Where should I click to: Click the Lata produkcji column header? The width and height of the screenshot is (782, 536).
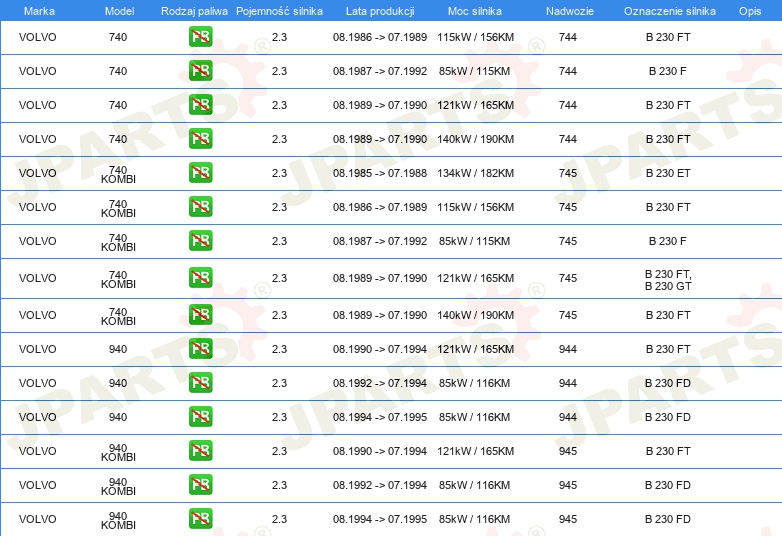pos(380,11)
